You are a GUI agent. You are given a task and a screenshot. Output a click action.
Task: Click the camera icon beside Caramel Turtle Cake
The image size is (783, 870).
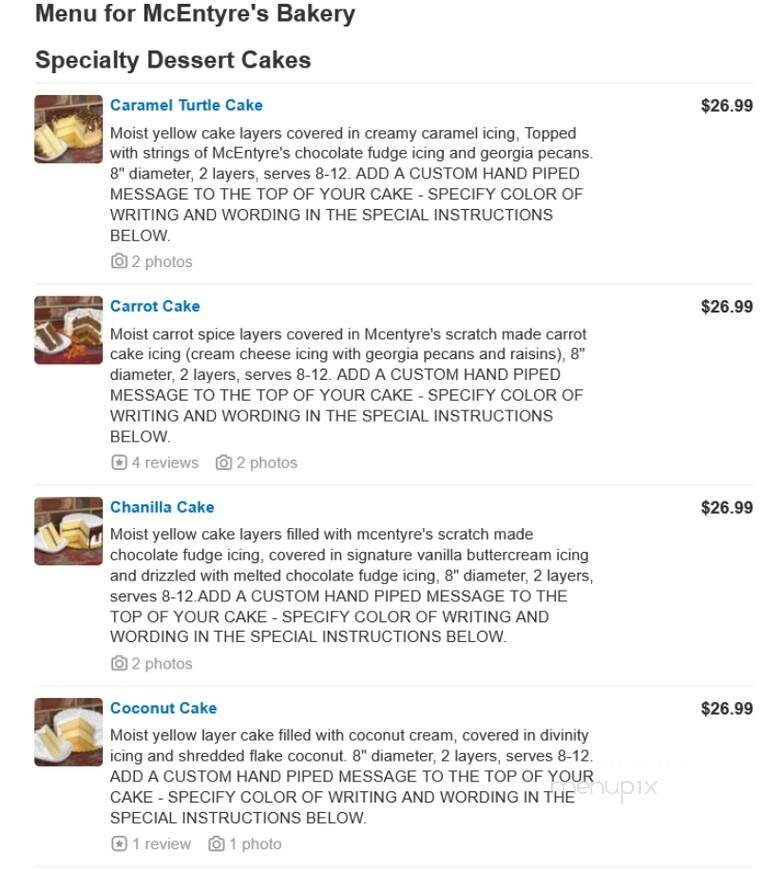coord(119,261)
